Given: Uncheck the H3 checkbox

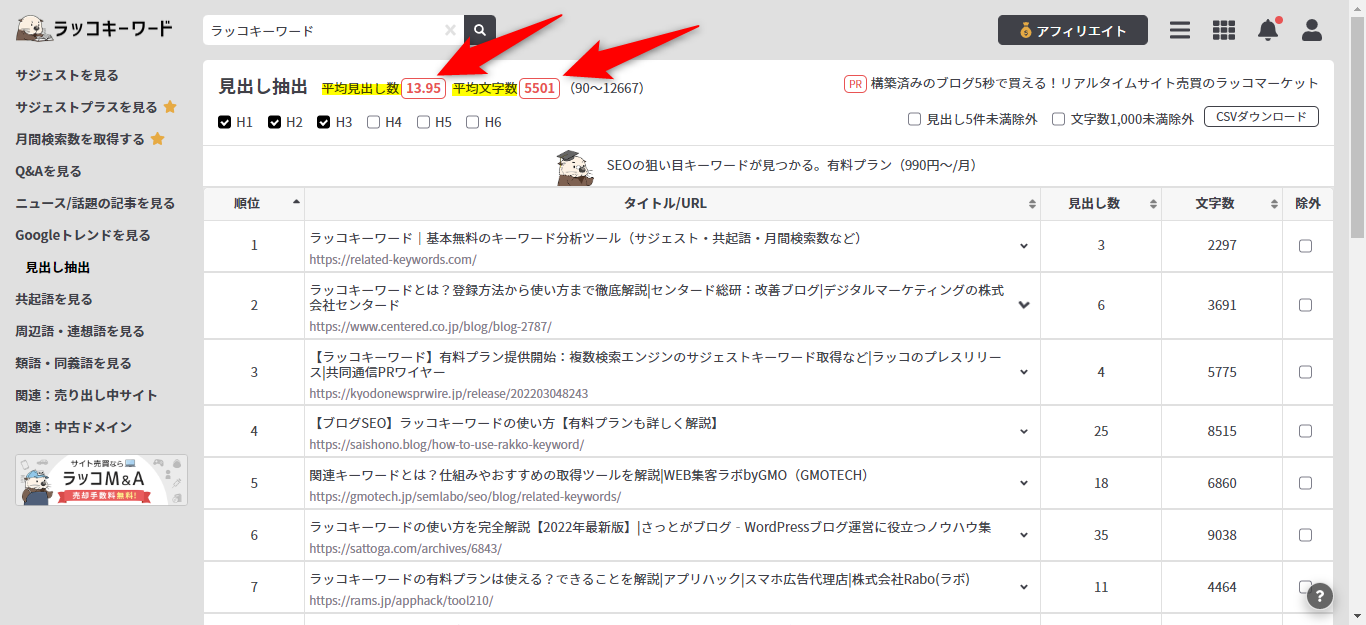Looking at the screenshot, I should pos(324,122).
